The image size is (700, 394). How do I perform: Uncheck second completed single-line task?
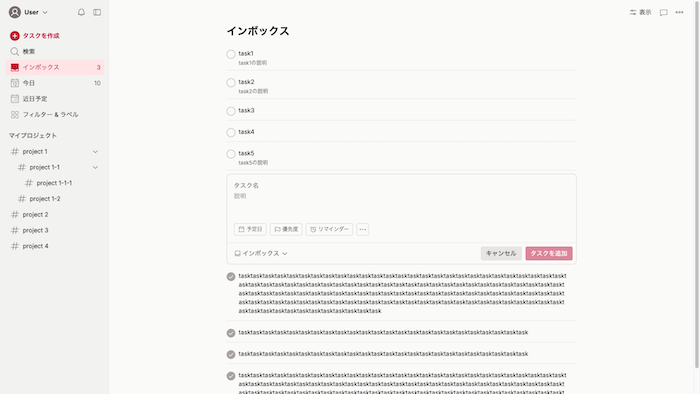click(231, 333)
